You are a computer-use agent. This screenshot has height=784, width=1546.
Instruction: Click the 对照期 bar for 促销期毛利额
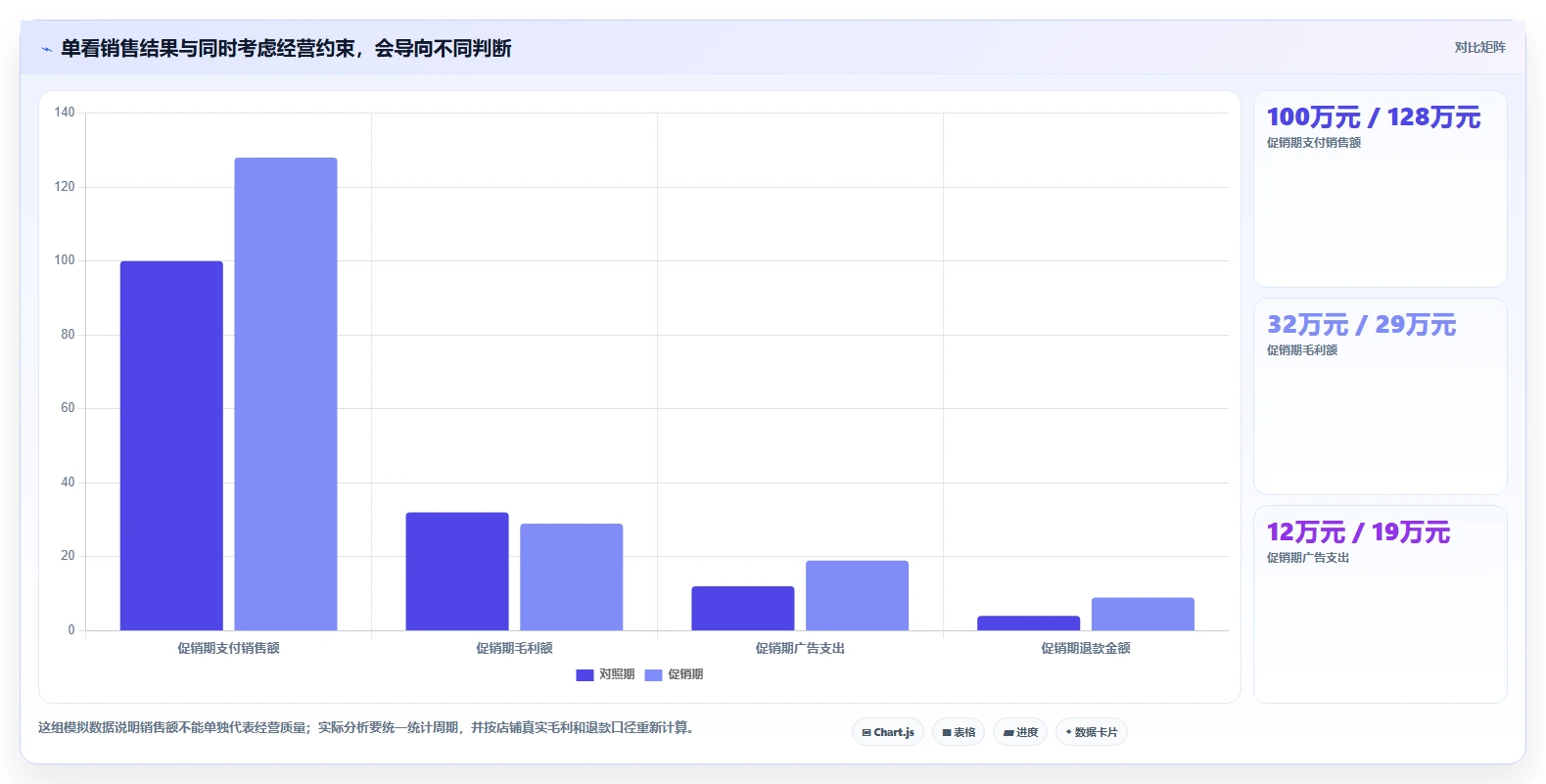[x=457, y=572]
